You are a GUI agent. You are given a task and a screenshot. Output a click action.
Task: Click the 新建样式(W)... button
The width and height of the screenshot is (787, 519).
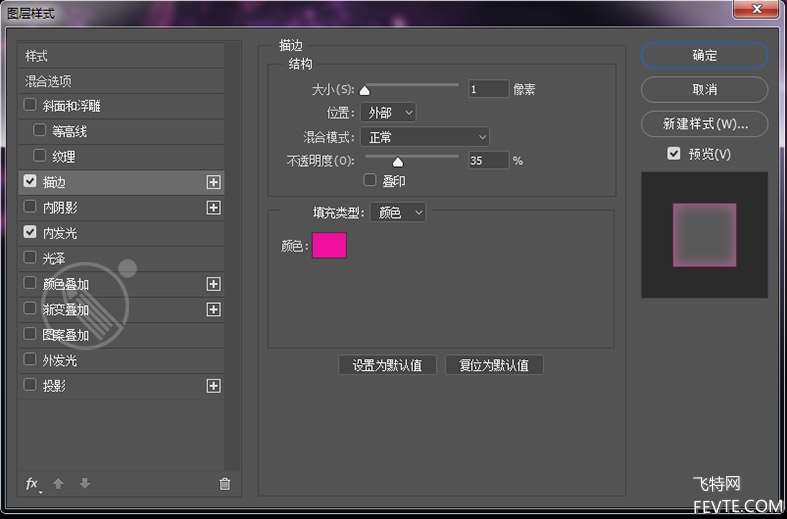pos(704,124)
